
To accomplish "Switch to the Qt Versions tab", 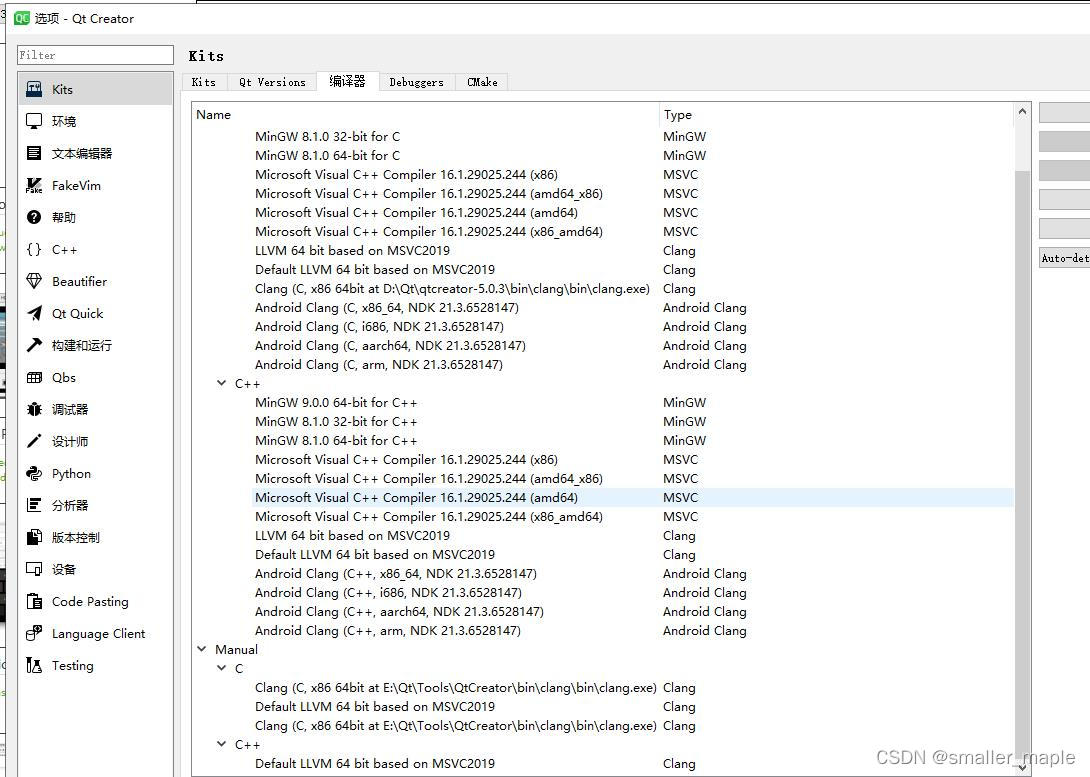I will click(272, 82).
